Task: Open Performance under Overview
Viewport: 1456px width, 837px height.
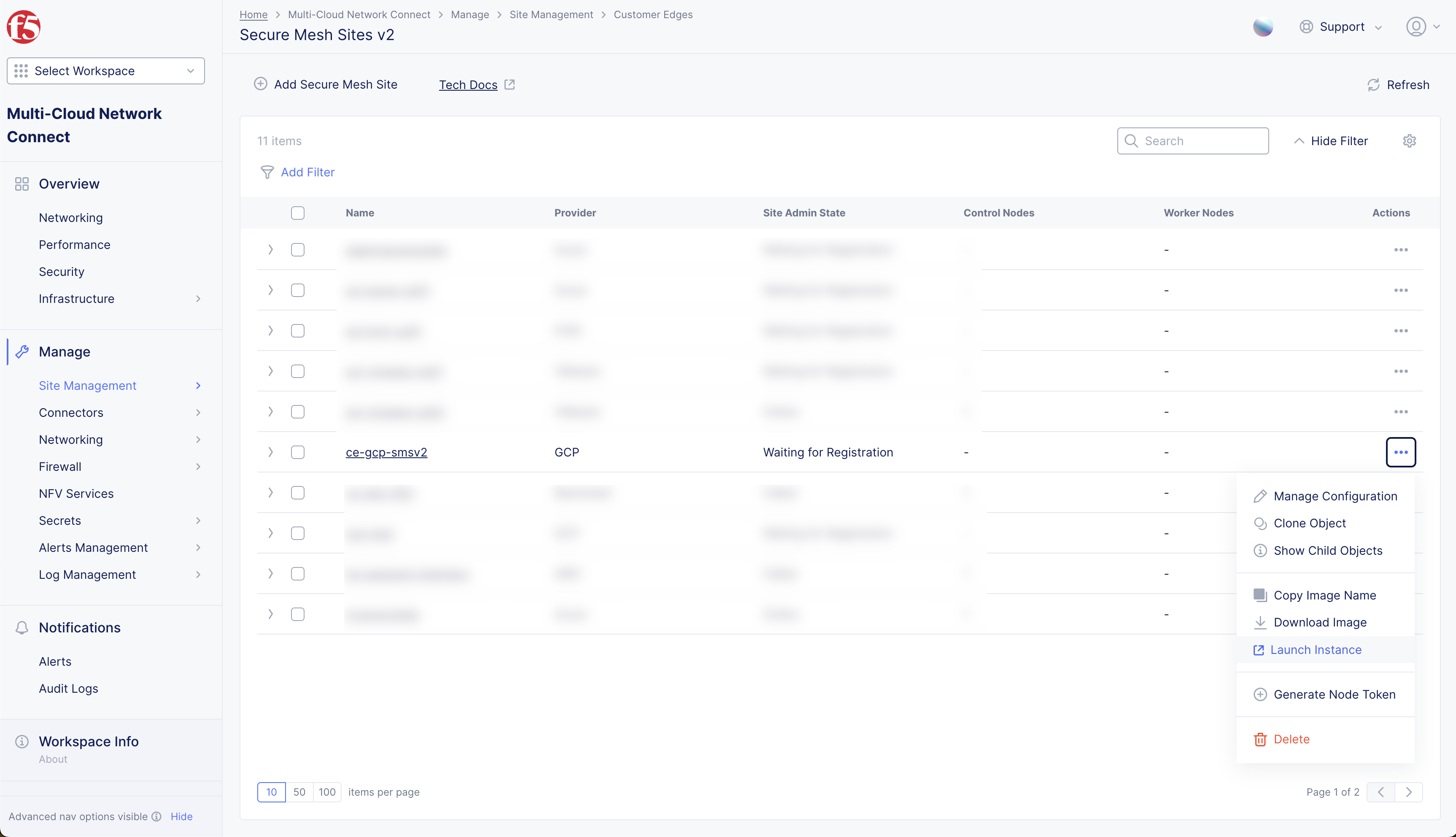Action: 75,245
